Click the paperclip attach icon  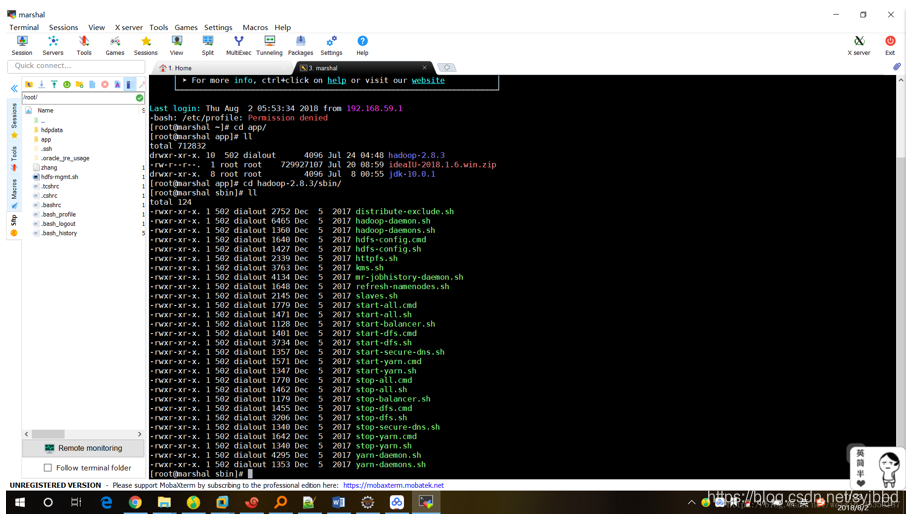pyautogui.click(x=896, y=67)
